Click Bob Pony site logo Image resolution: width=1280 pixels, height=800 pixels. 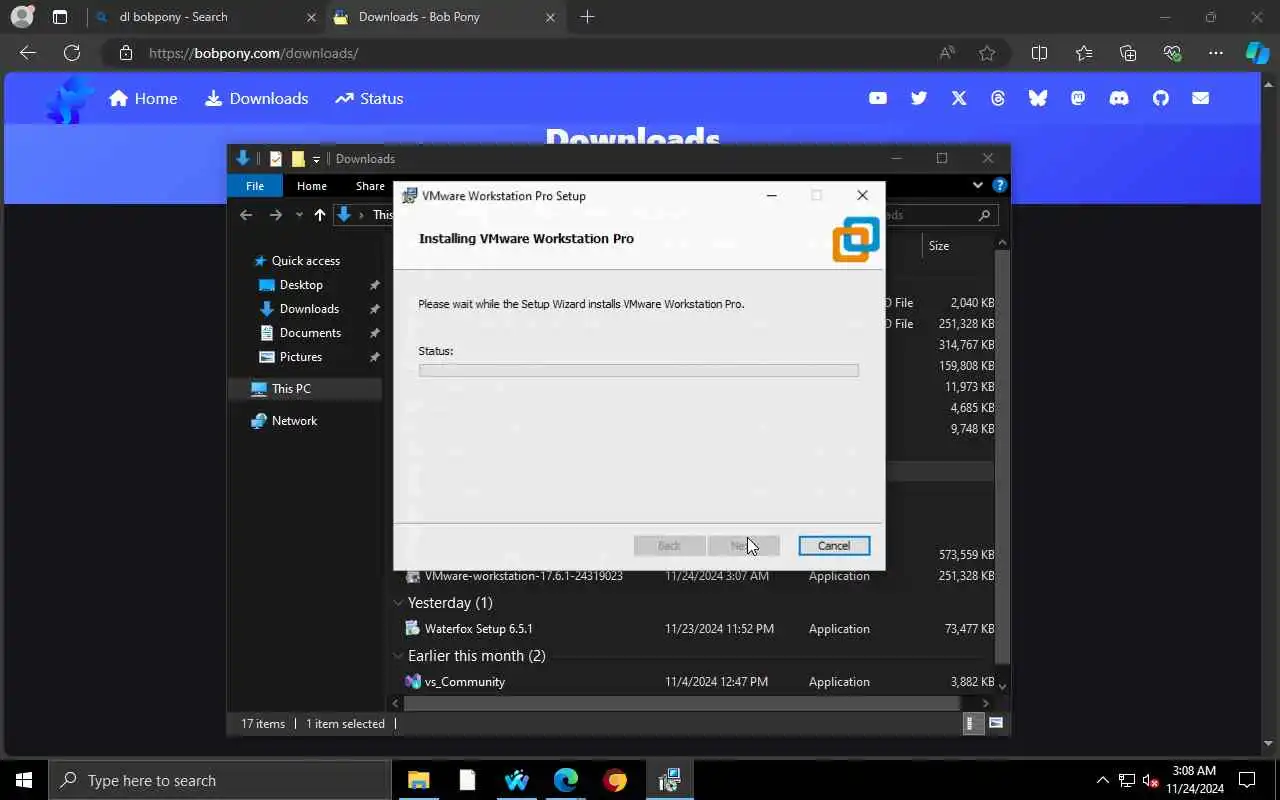point(70,99)
